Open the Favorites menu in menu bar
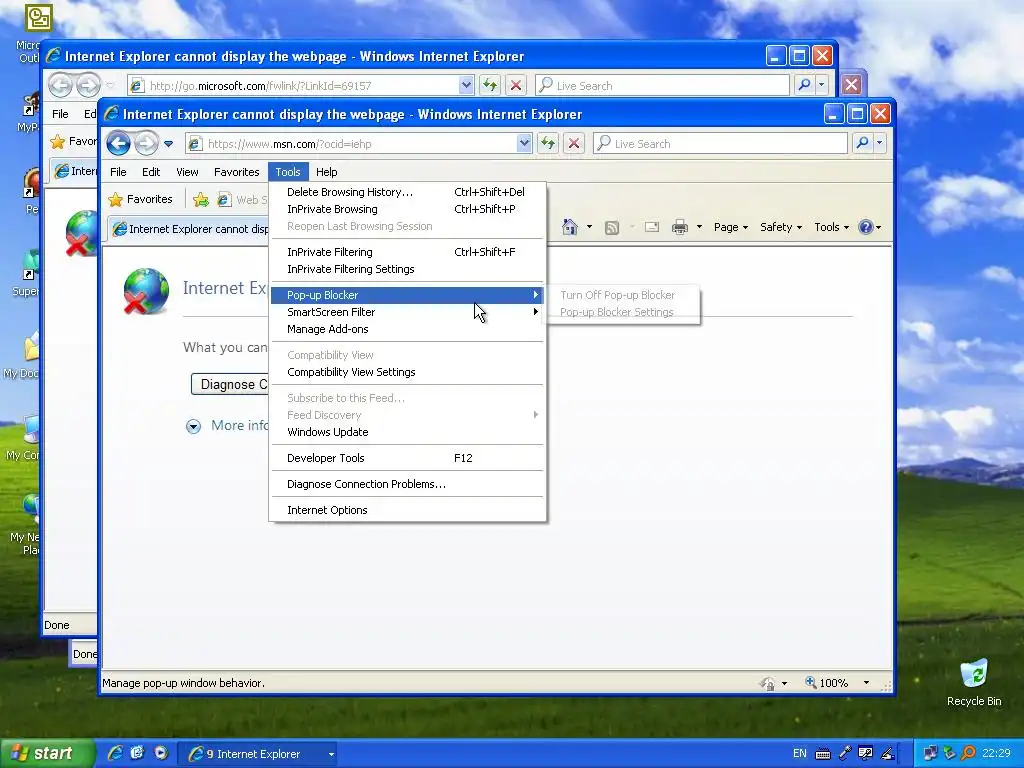This screenshot has height=768, width=1024. point(236,172)
